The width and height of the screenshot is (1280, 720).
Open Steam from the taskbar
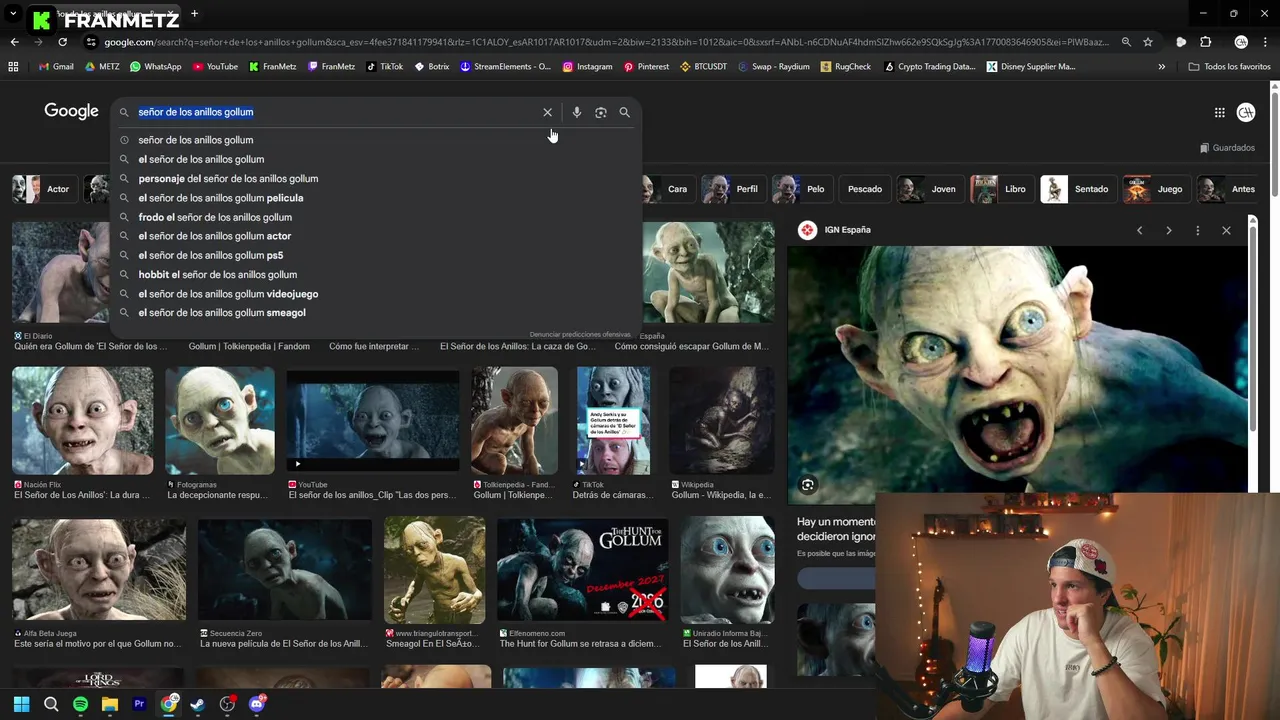point(198,704)
